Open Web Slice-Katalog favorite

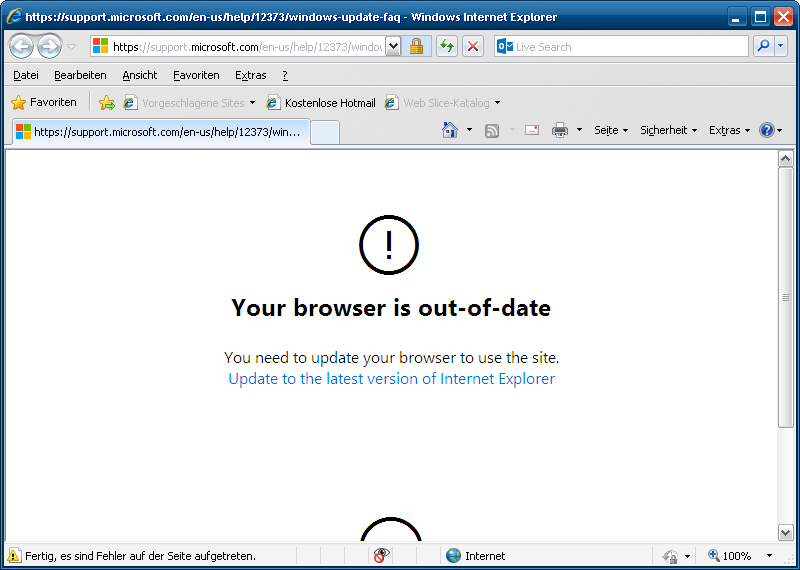pos(437,103)
